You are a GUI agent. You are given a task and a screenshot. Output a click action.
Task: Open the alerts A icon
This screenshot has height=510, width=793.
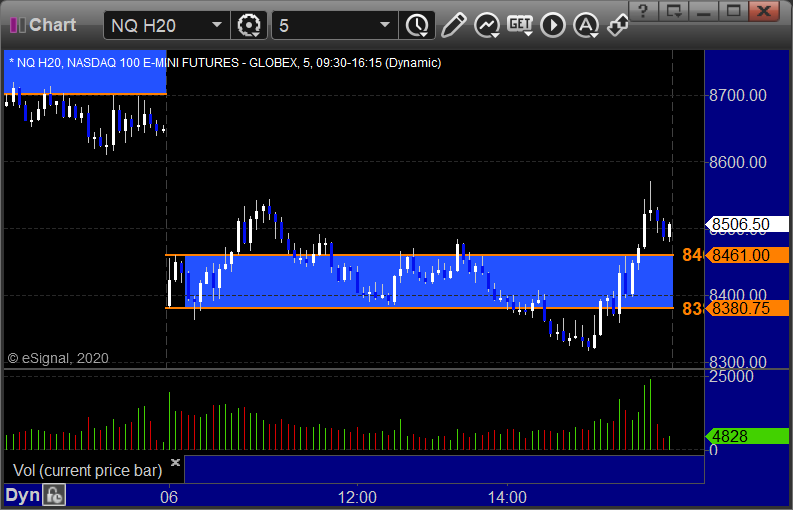tap(586, 25)
